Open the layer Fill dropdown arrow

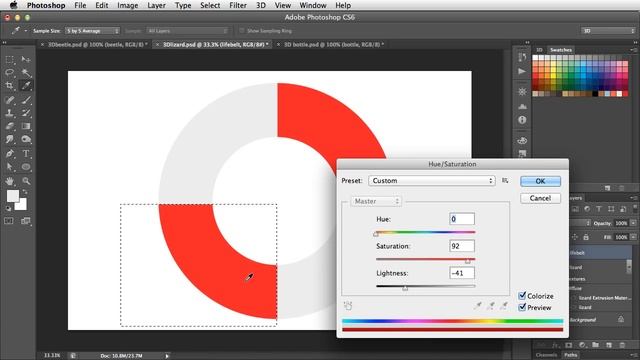633,237
